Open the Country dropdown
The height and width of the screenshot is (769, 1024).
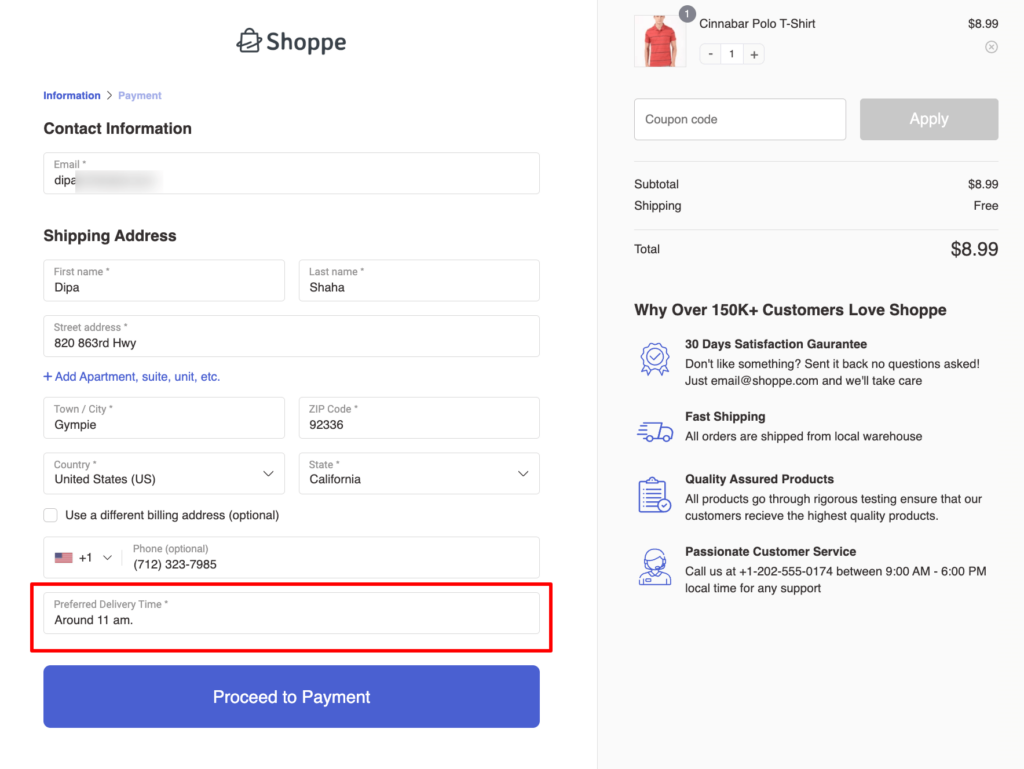tap(164, 473)
